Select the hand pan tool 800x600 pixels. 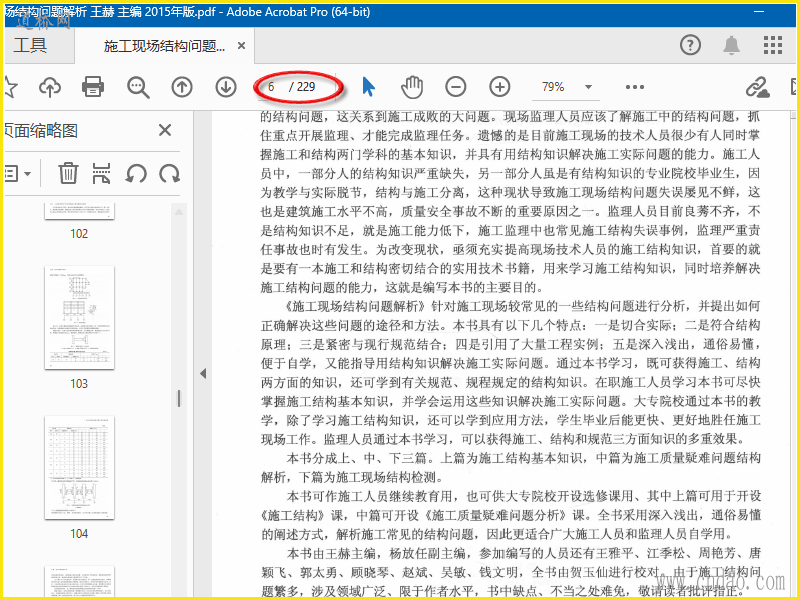coord(412,87)
